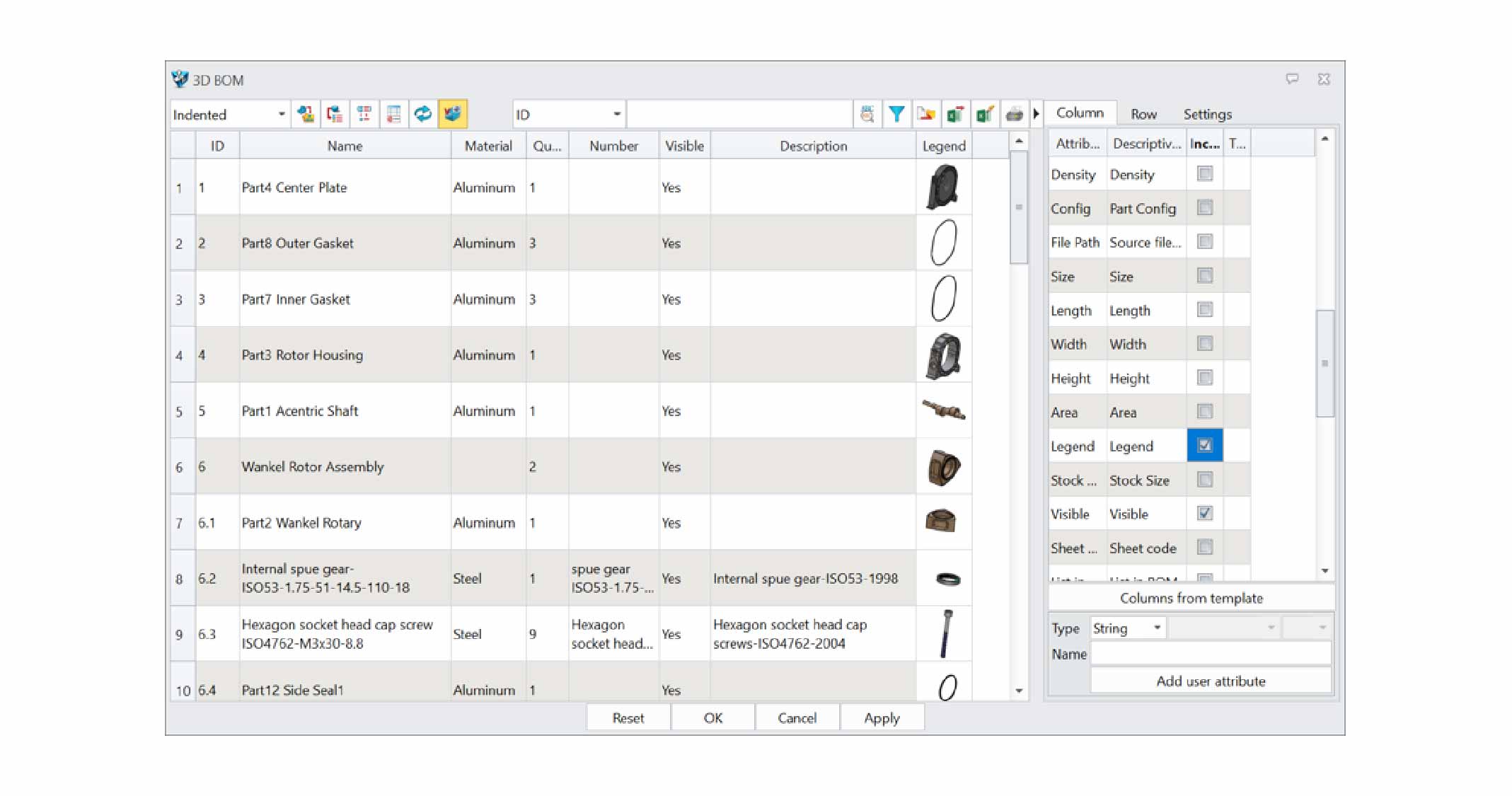This screenshot has height=796, width=1512.
Task: Click the Apply button
Action: [881, 717]
